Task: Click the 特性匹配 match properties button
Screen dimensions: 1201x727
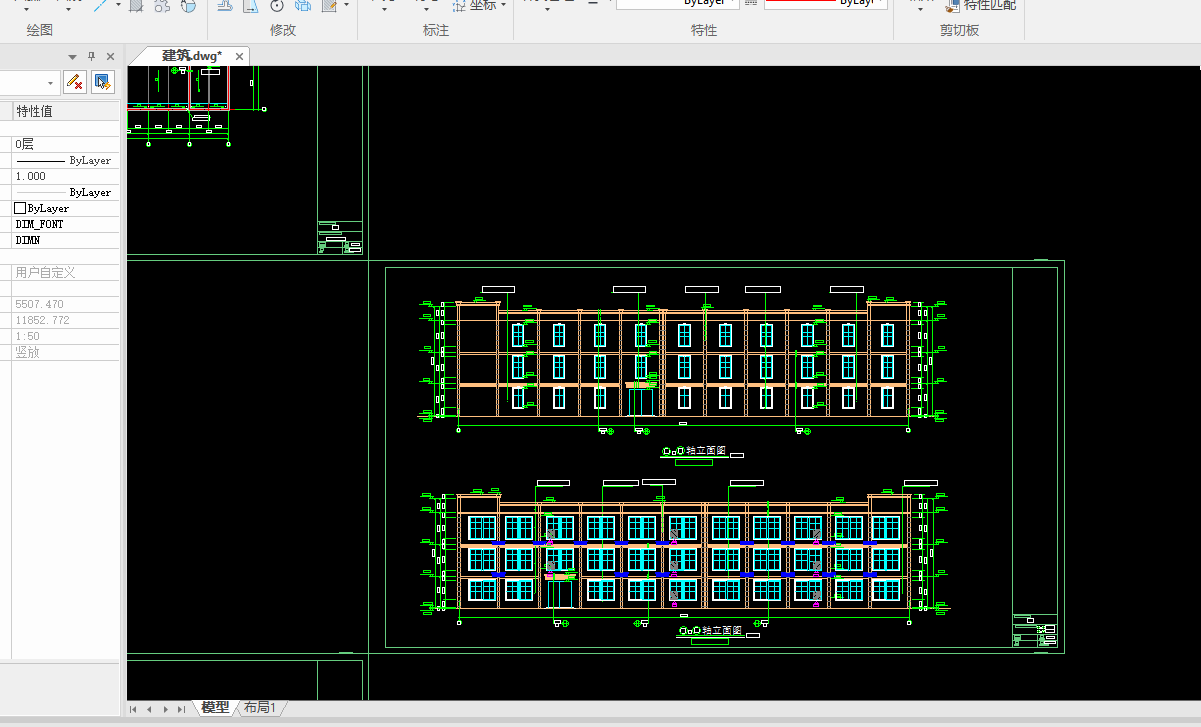Action: [x=982, y=5]
